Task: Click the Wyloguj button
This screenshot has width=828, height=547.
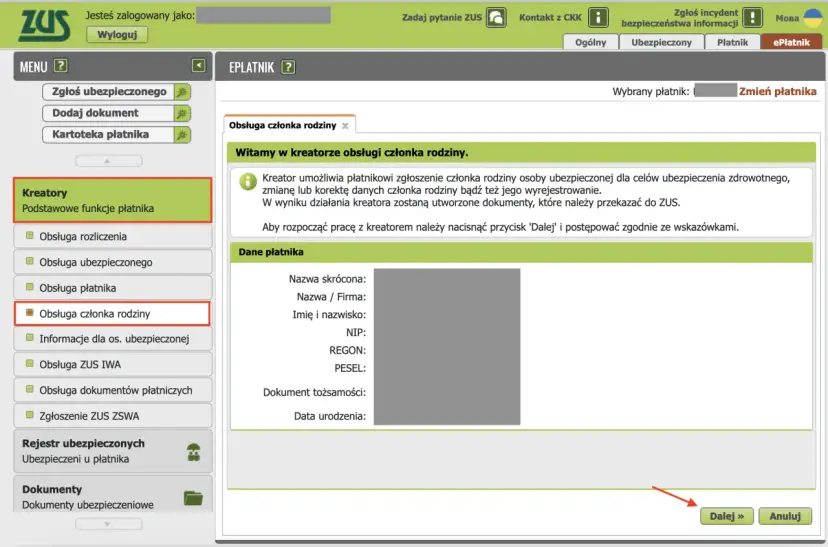Action: pyautogui.click(x=117, y=34)
